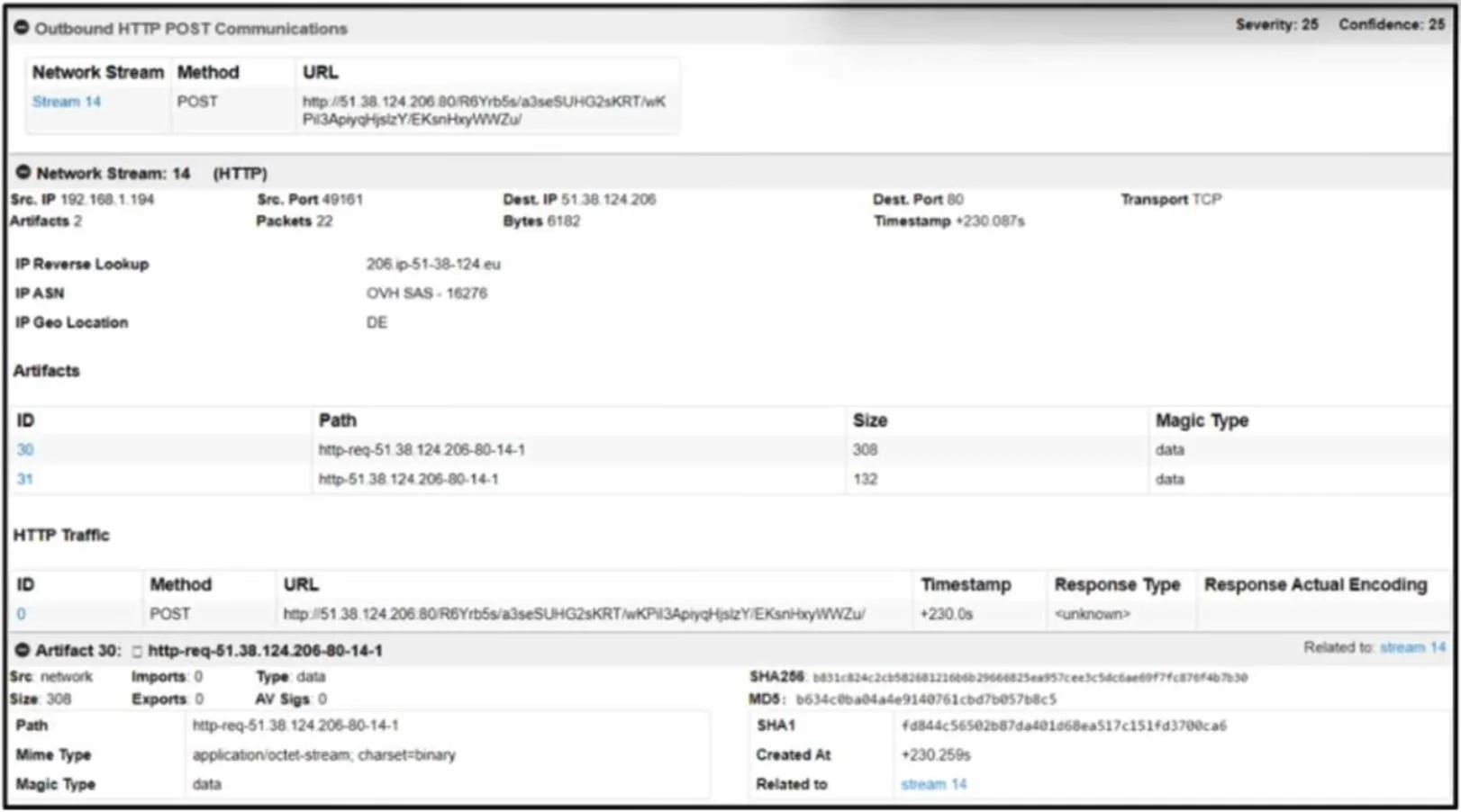The height and width of the screenshot is (812, 1461).
Task: Select Bytes value 6182
Action: click(563, 221)
